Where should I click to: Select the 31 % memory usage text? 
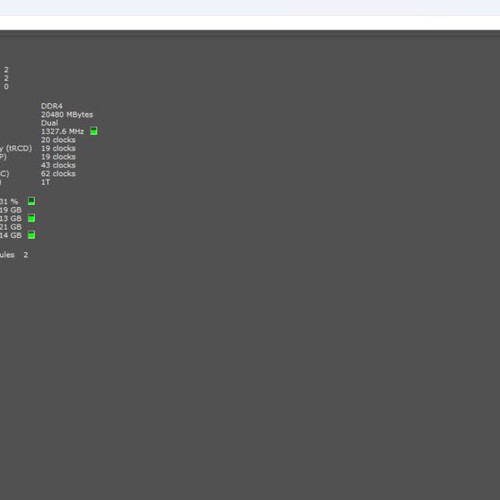pos(9,201)
